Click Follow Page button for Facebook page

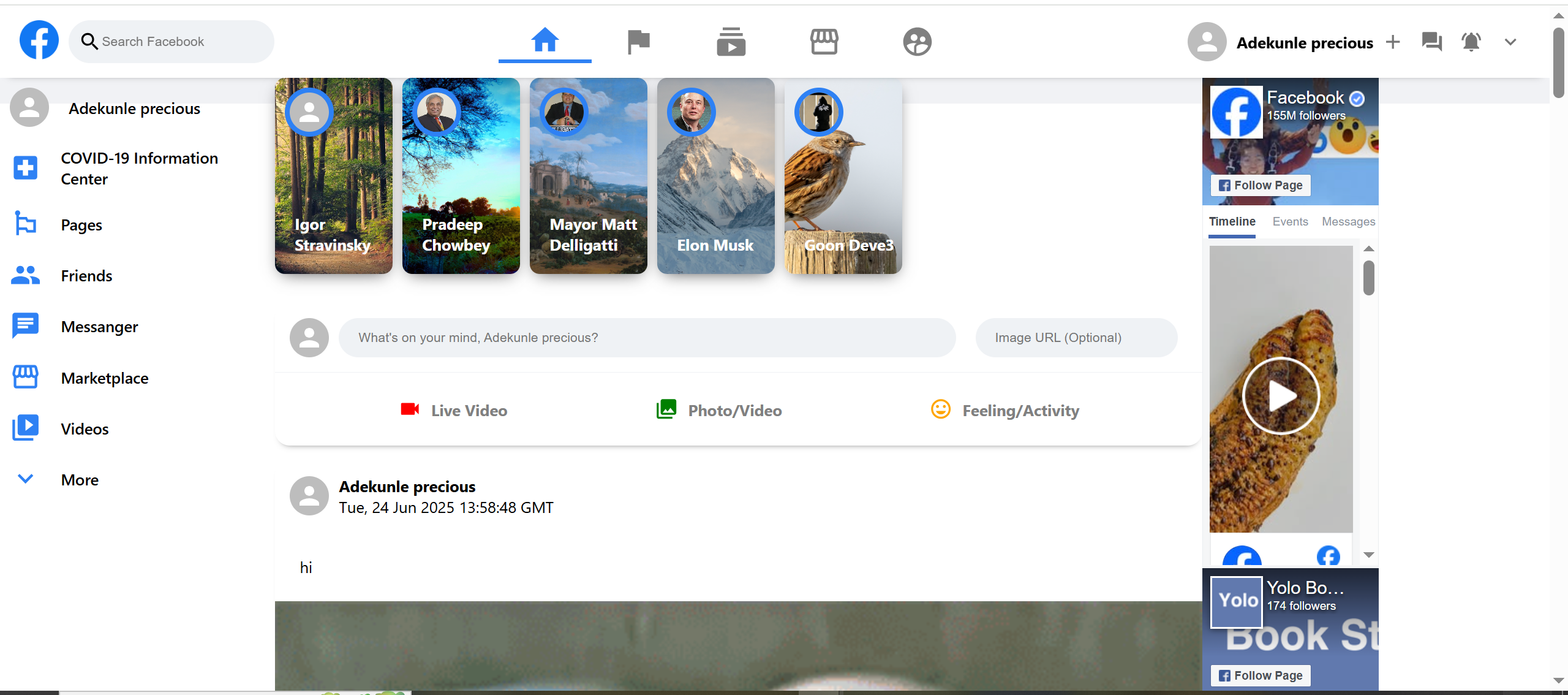[1261, 185]
